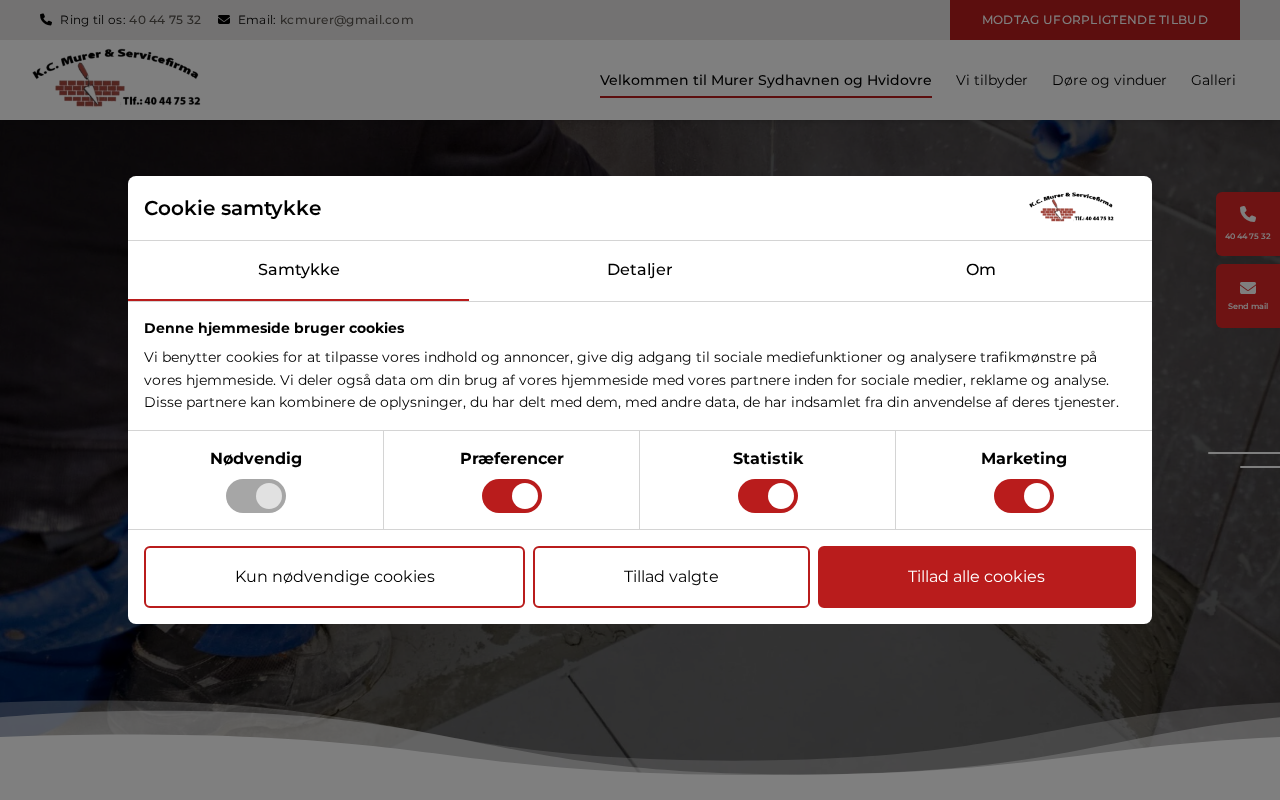Click the 'Nødvendig' label
The width and height of the screenshot is (1280, 800).
[x=256, y=459]
